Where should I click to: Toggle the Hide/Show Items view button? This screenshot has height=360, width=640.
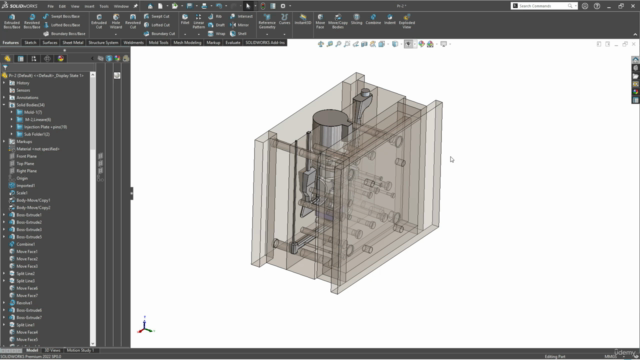[409, 44]
